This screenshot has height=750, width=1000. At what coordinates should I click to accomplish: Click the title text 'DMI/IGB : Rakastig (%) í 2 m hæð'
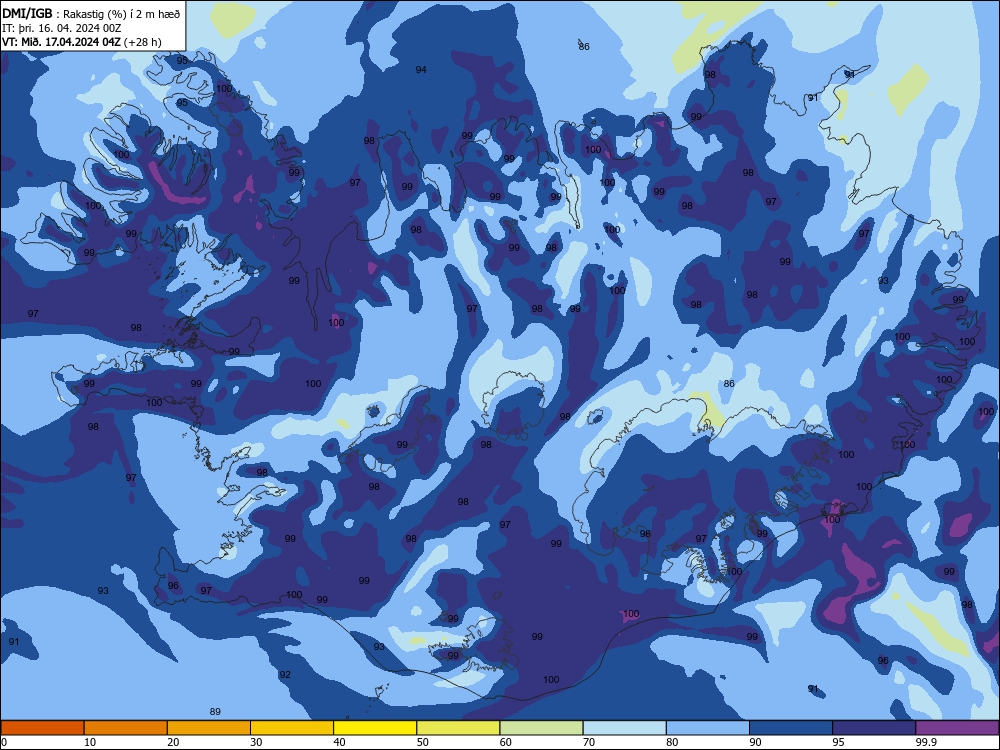(x=91, y=14)
